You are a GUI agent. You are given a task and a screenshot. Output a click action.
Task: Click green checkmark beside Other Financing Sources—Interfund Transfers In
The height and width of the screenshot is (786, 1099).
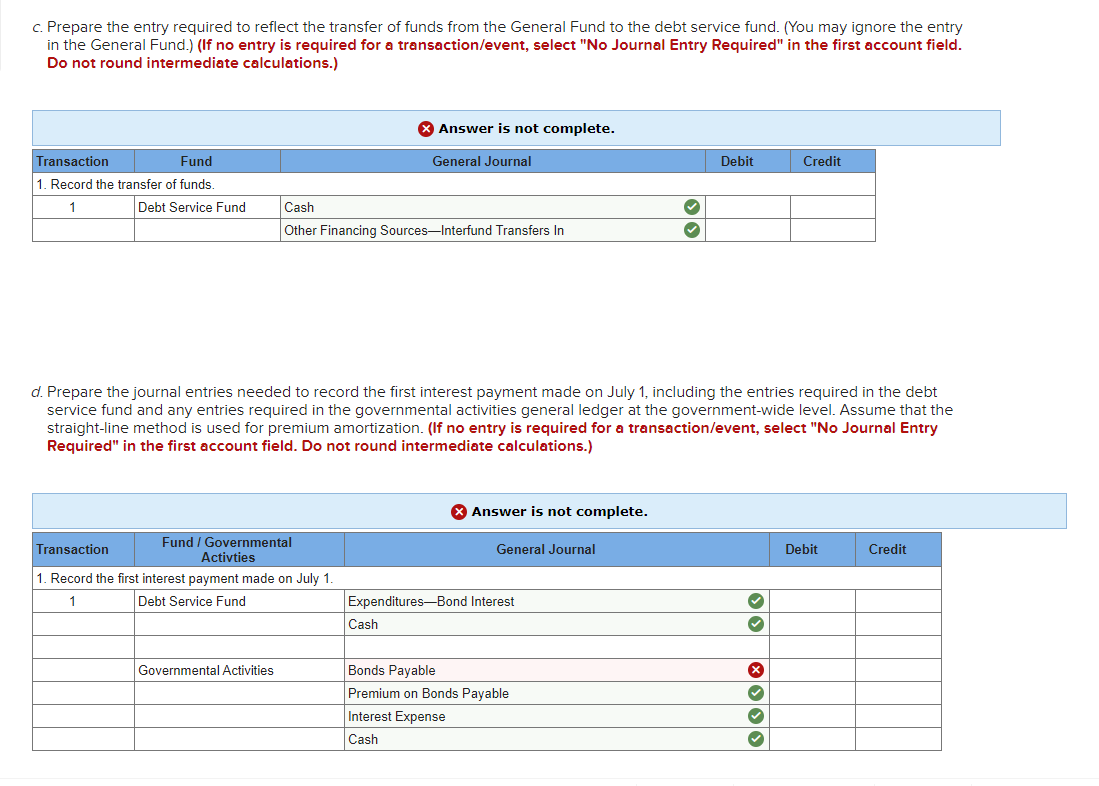pos(691,230)
